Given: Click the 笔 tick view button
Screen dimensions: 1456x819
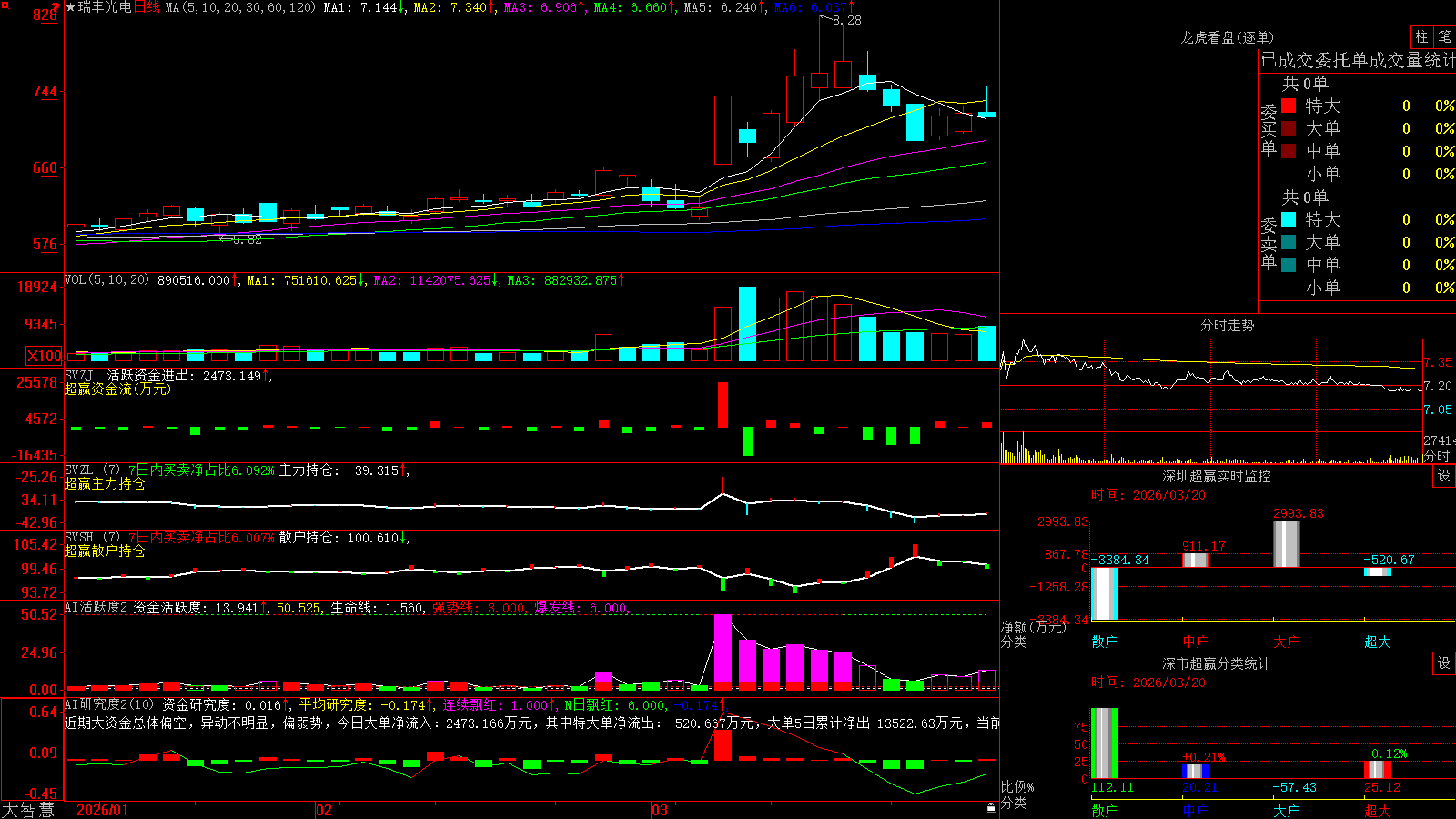Looking at the screenshot, I should click(1444, 36).
